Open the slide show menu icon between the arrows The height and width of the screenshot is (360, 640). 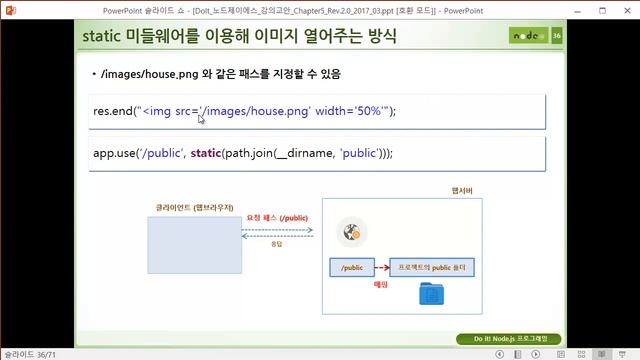[518, 354]
